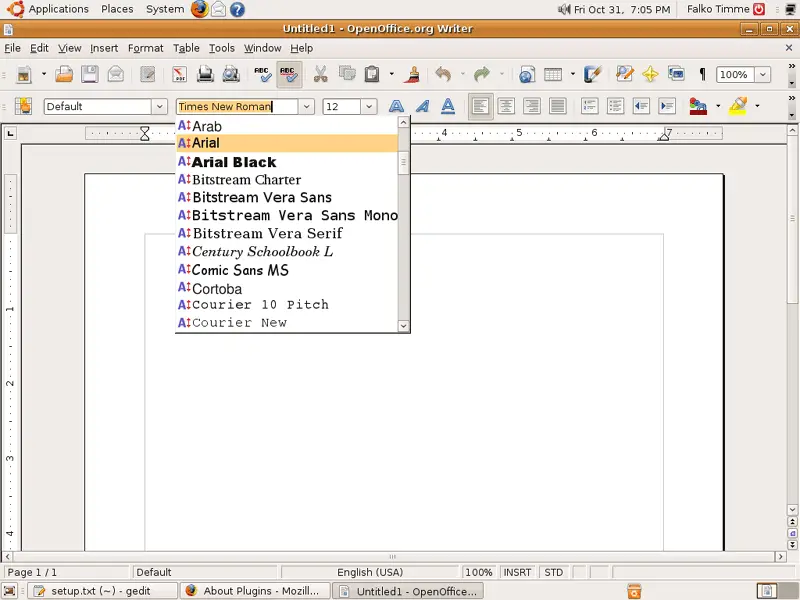Click the font list scroll down arrow

pos(404,326)
